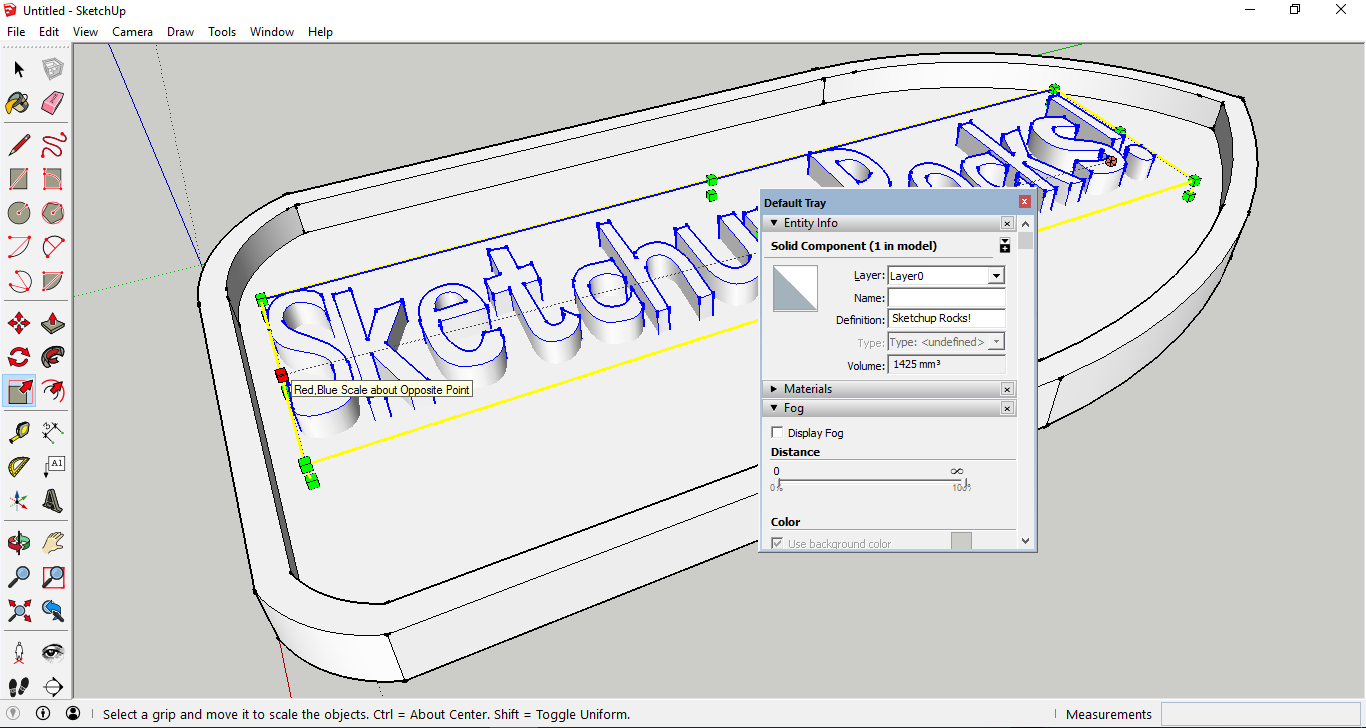This screenshot has width=1366, height=728.
Task: Select the Tape Measure tool
Action: click(19, 433)
